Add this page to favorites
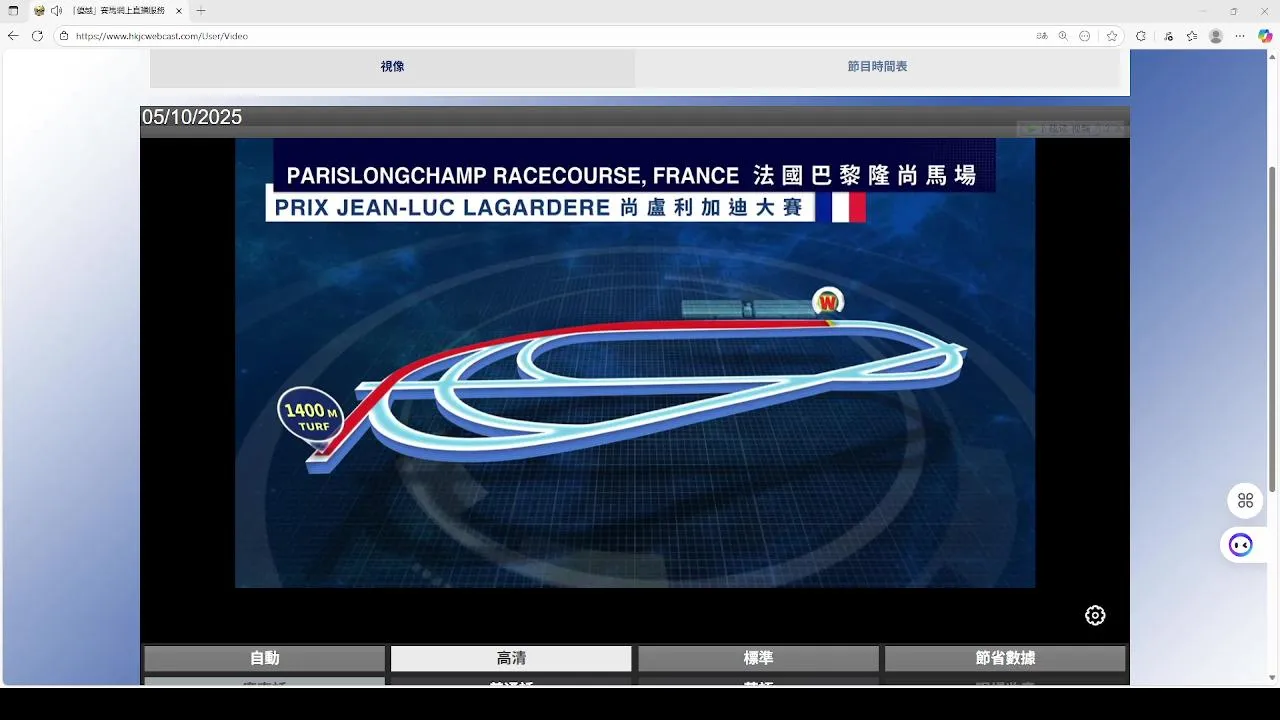1280x720 pixels. click(x=1111, y=36)
